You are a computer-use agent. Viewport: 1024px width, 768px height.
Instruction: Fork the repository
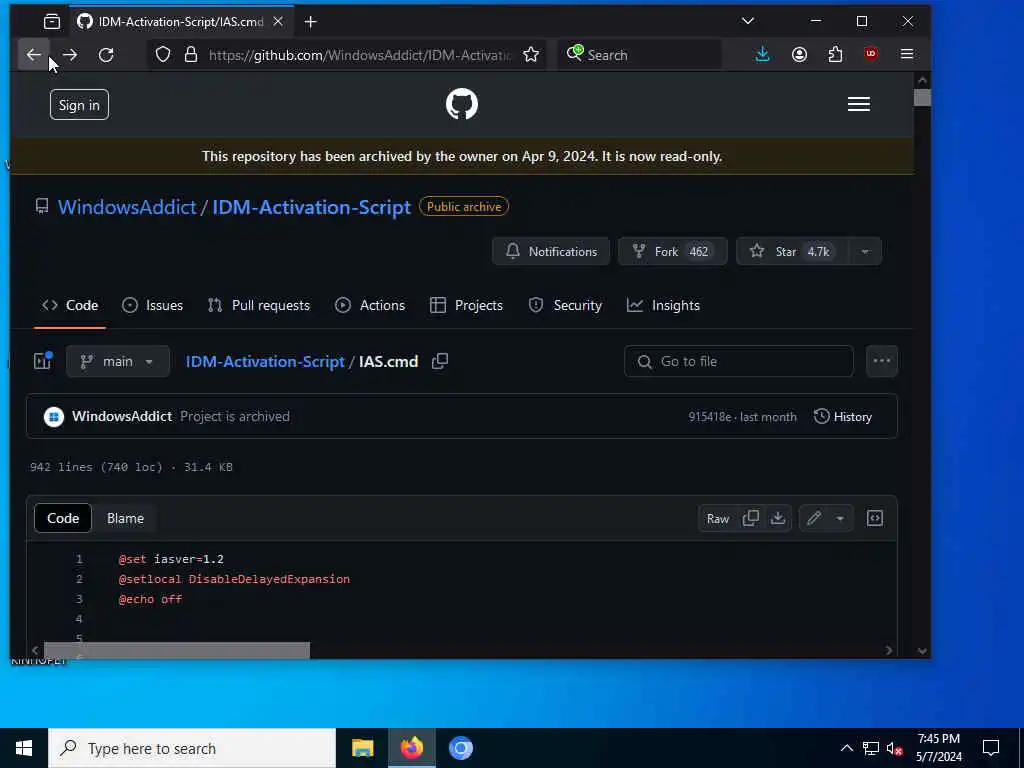point(673,251)
